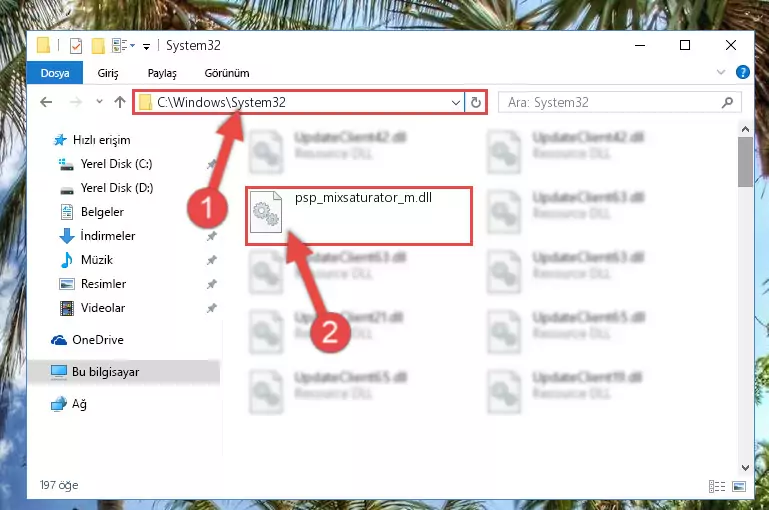Click the vertical scrollbar thumb
Screen dimensions: 769x510
pyautogui.click(x=745, y=162)
